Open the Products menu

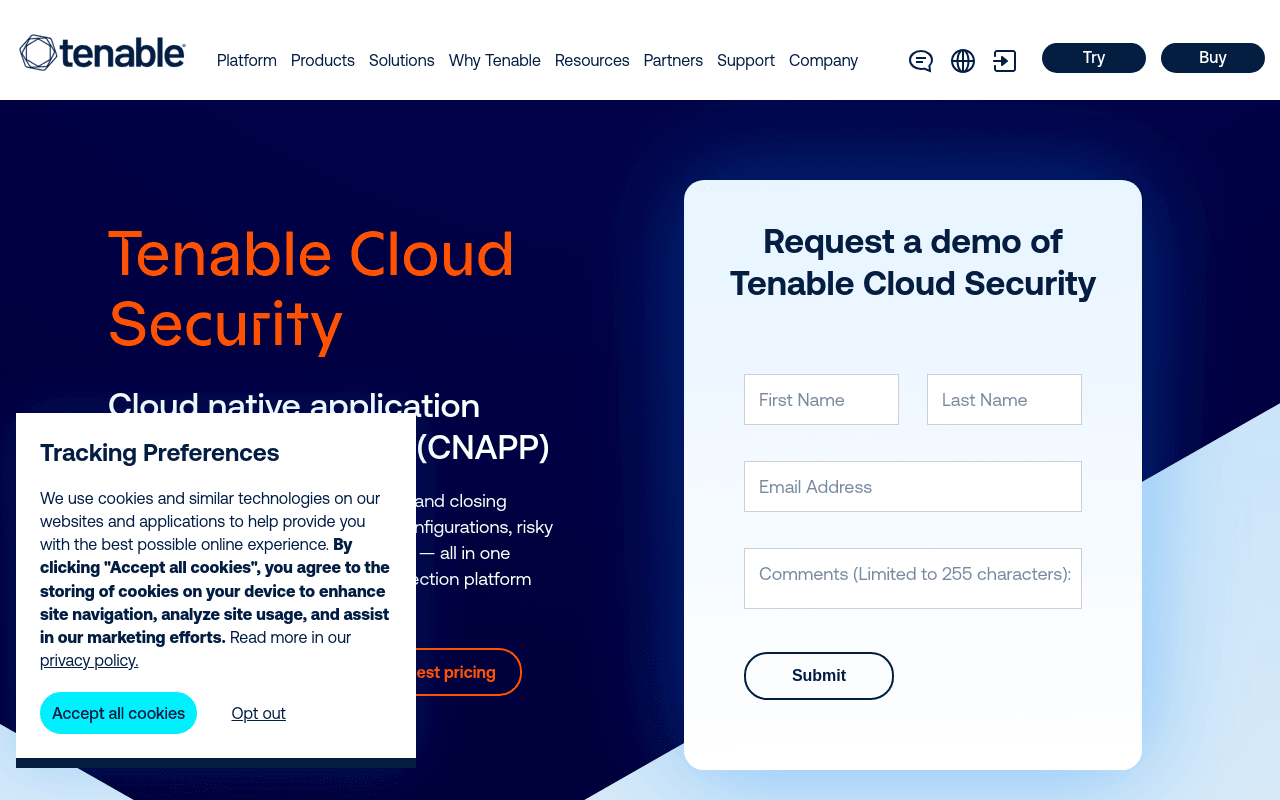click(x=323, y=60)
